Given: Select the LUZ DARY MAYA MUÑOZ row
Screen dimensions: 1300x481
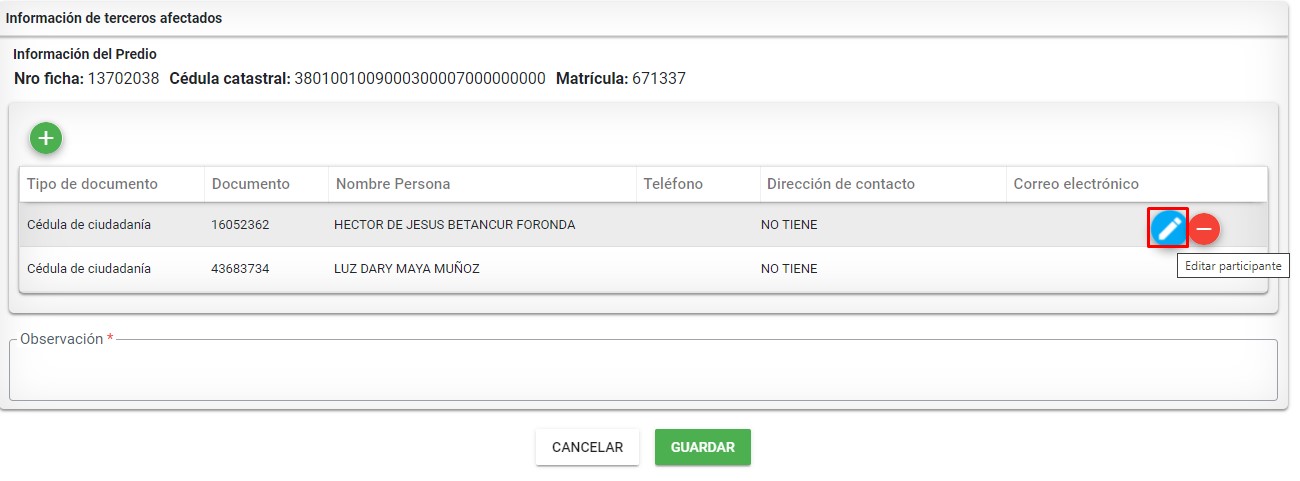Looking at the screenshot, I should [x=643, y=269].
